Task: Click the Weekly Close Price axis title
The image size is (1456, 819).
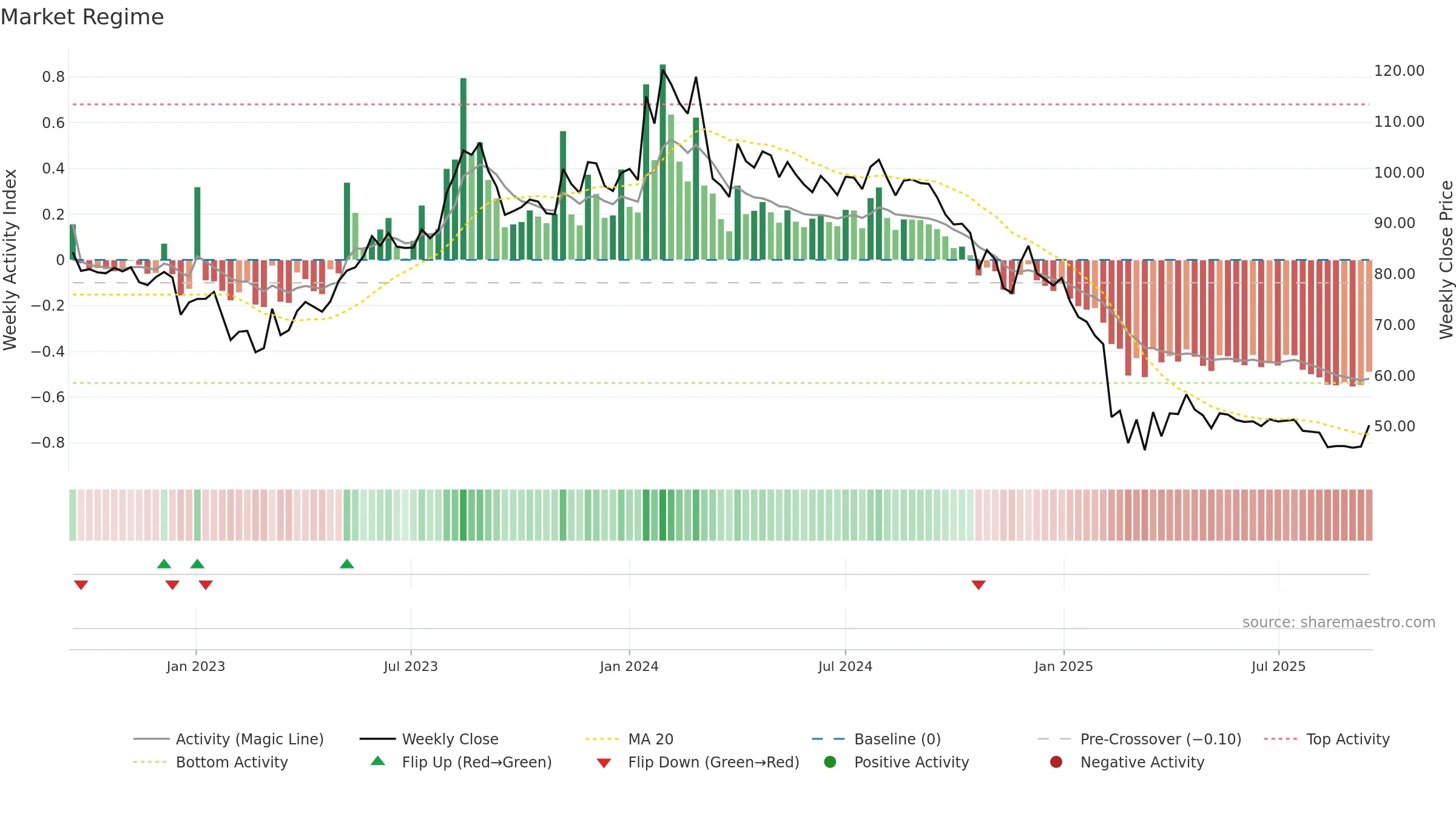Action: pyautogui.click(x=1446, y=260)
